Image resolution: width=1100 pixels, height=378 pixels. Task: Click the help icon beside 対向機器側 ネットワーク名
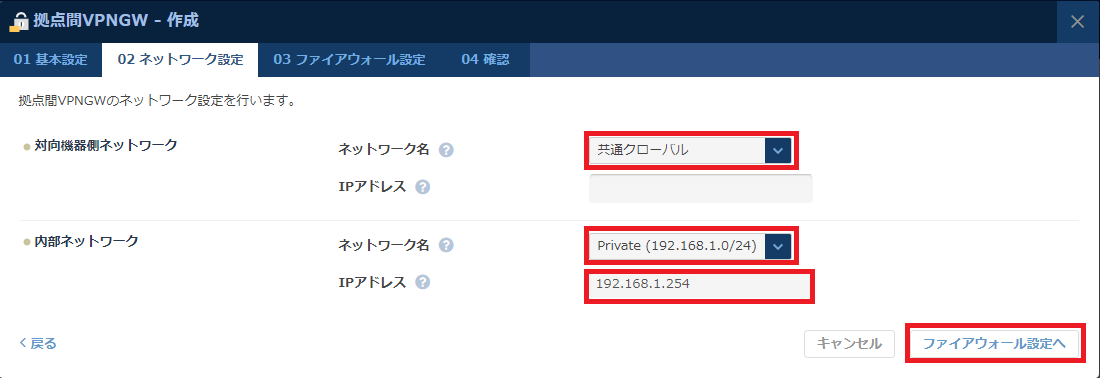tap(446, 150)
